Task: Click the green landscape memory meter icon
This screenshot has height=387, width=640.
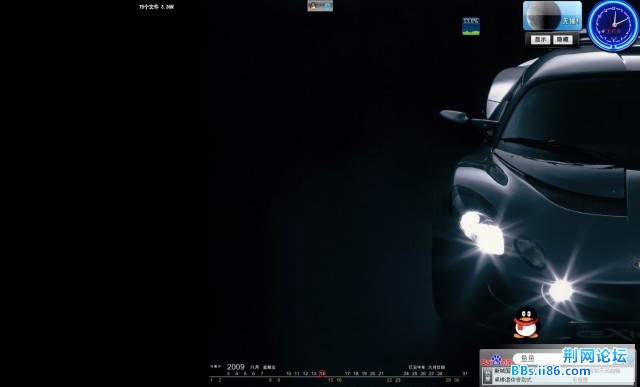Action: pyautogui.click(x=471, y=26)
